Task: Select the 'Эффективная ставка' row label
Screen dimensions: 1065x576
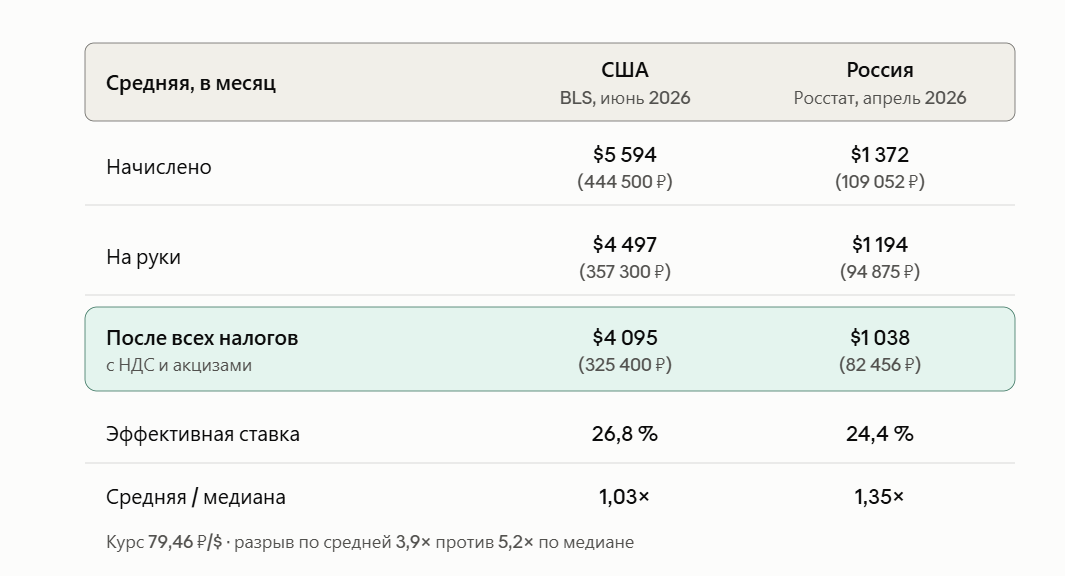Action: point(202,434)
